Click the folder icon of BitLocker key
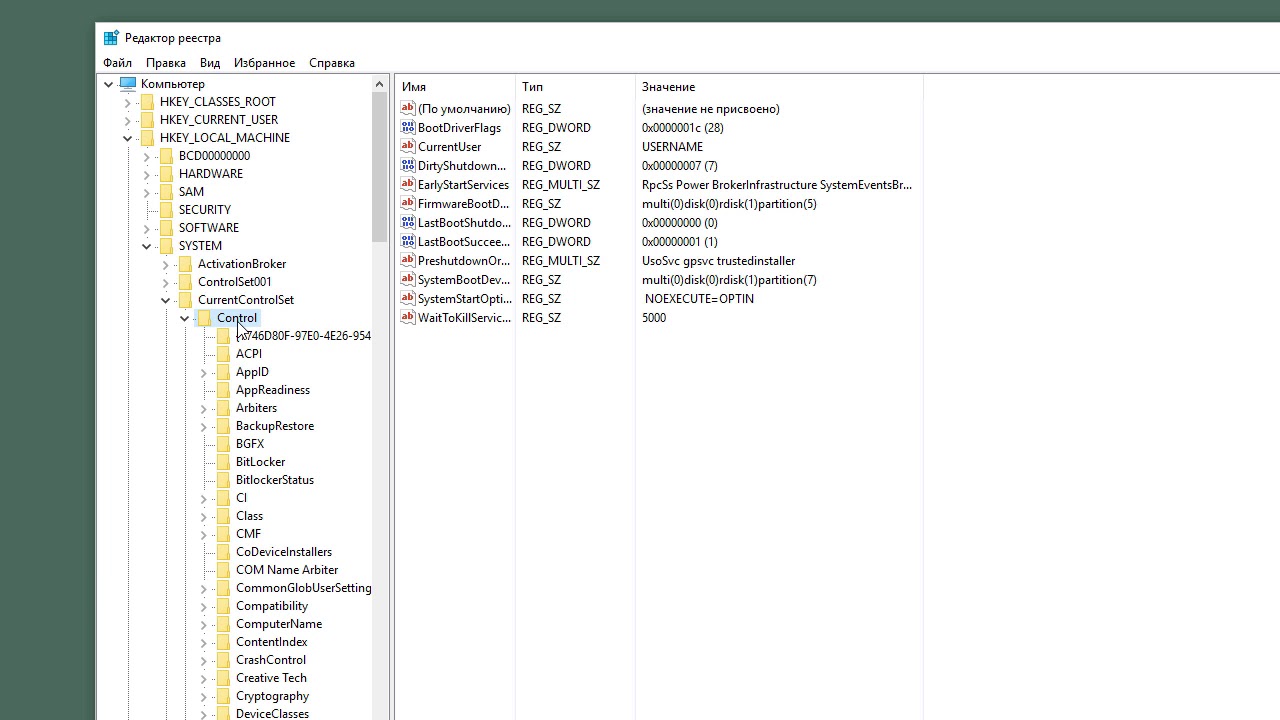The width and height of the screenshot is (1280, 720). (223, 462)
